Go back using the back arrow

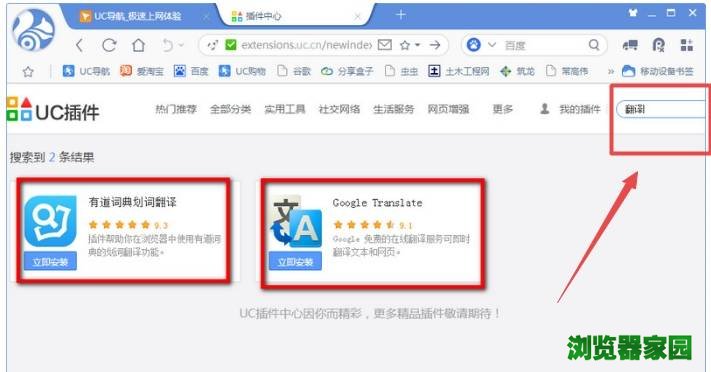click(x=80, y=45)
